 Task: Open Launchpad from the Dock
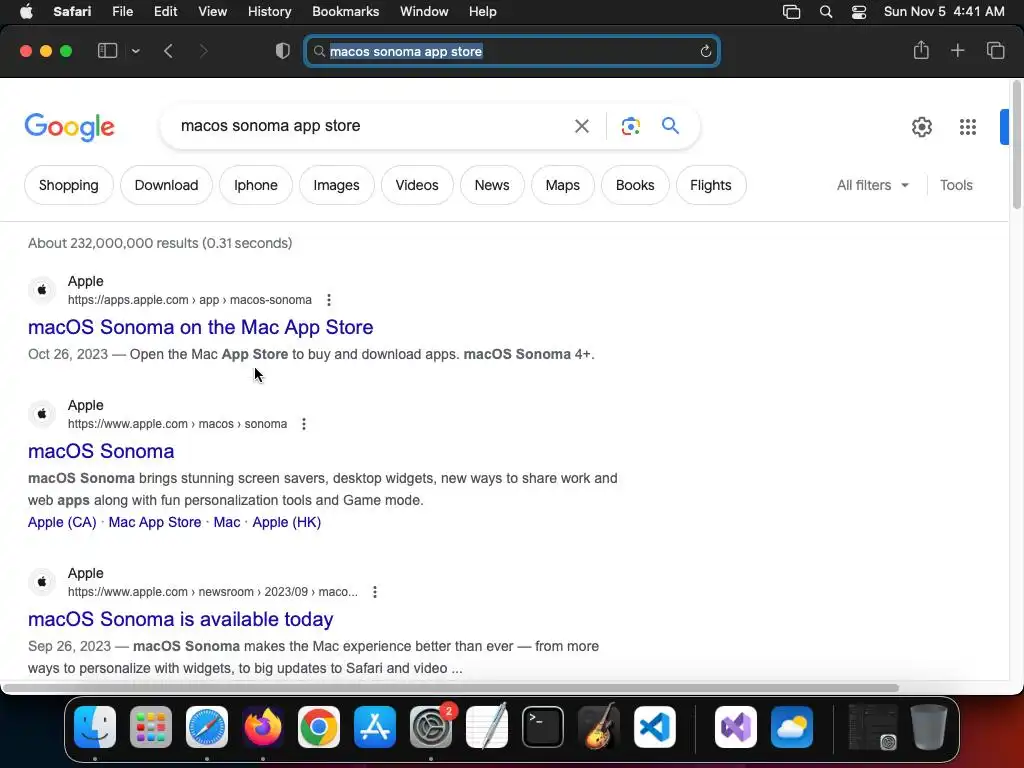click(x=151, y=726)
